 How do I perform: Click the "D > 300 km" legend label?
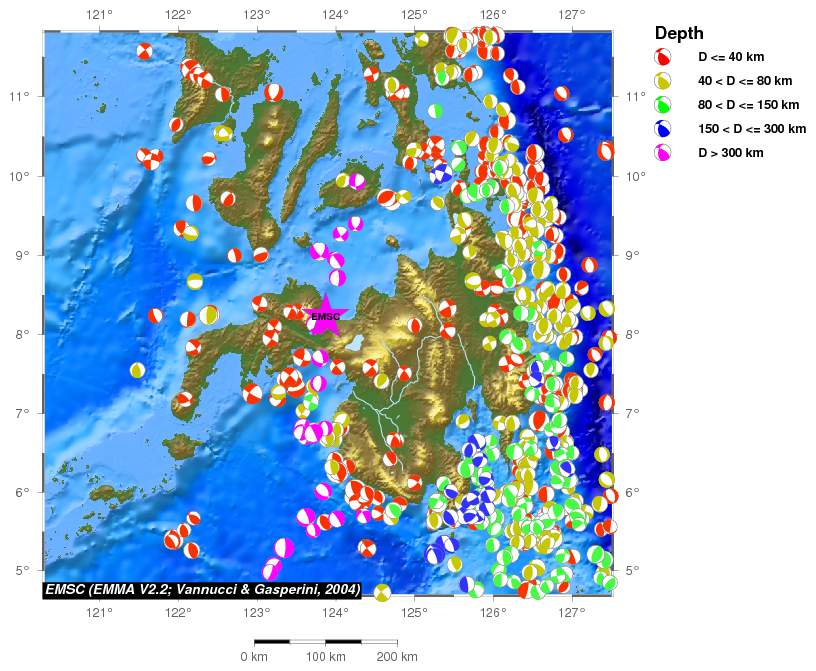[730, 153]
